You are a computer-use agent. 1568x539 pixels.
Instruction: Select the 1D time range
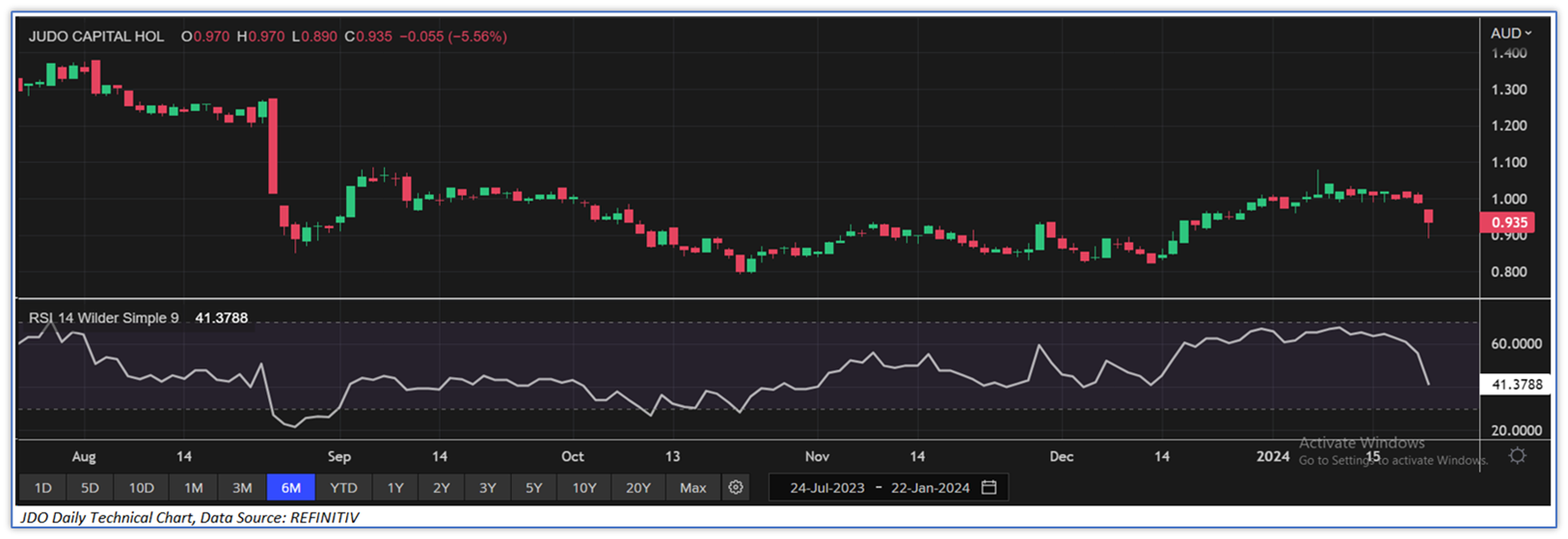click(42, 488)
